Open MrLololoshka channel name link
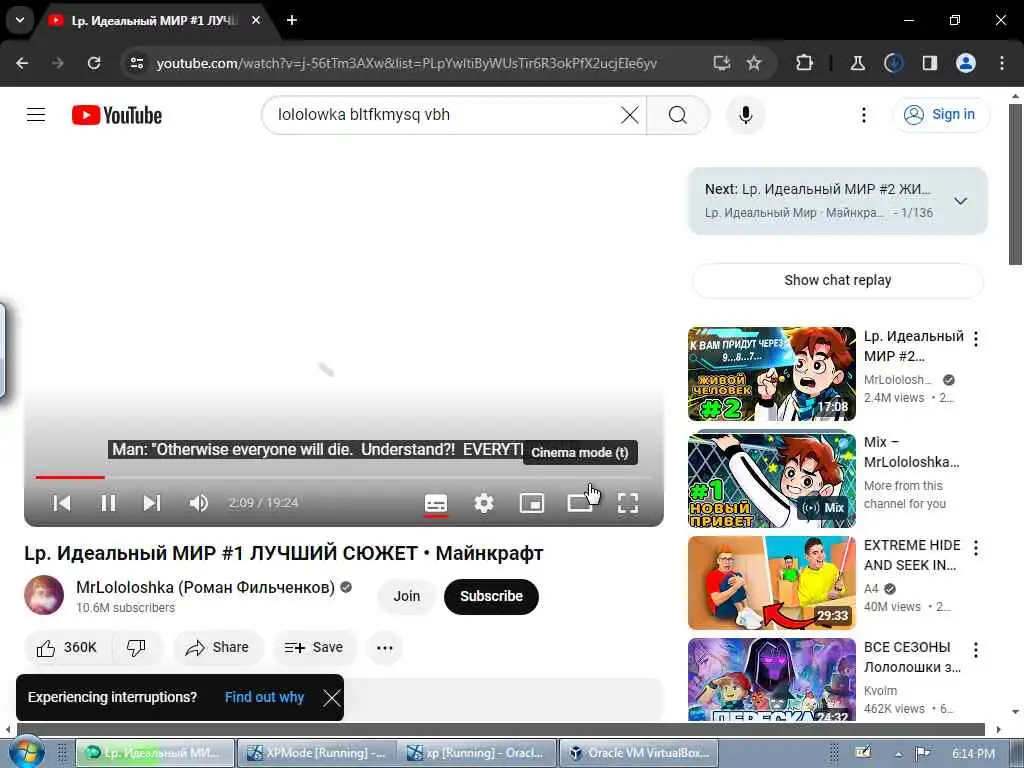Screen dimensions: 1024x768 coord(205,587)
